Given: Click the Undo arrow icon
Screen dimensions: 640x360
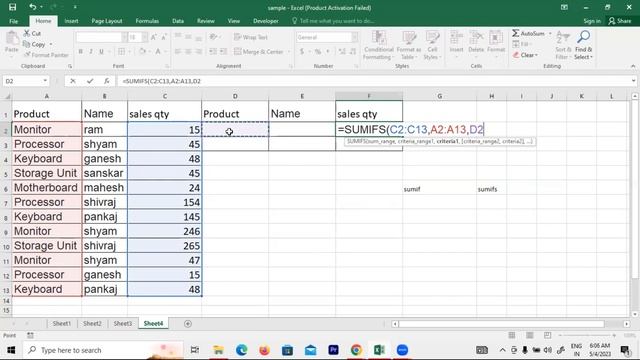Looking at the screenshot, I should (x=33, y=7).
